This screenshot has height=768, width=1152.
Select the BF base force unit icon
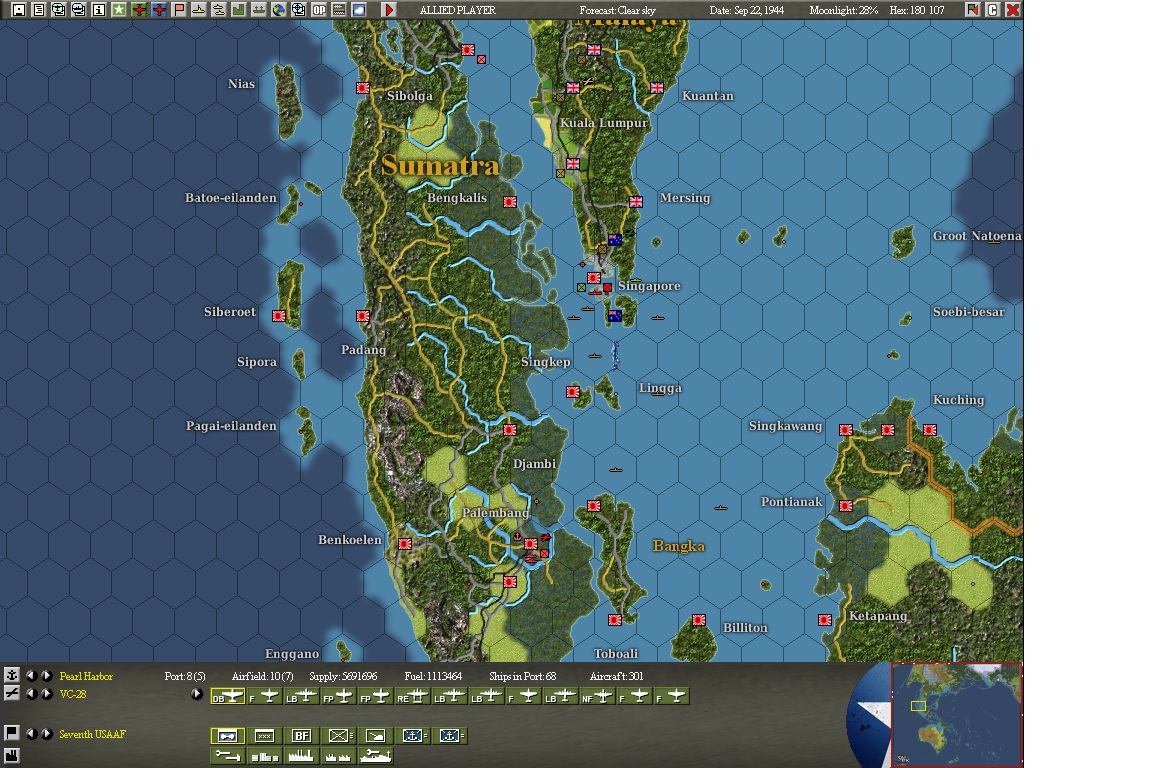point(301,735)
